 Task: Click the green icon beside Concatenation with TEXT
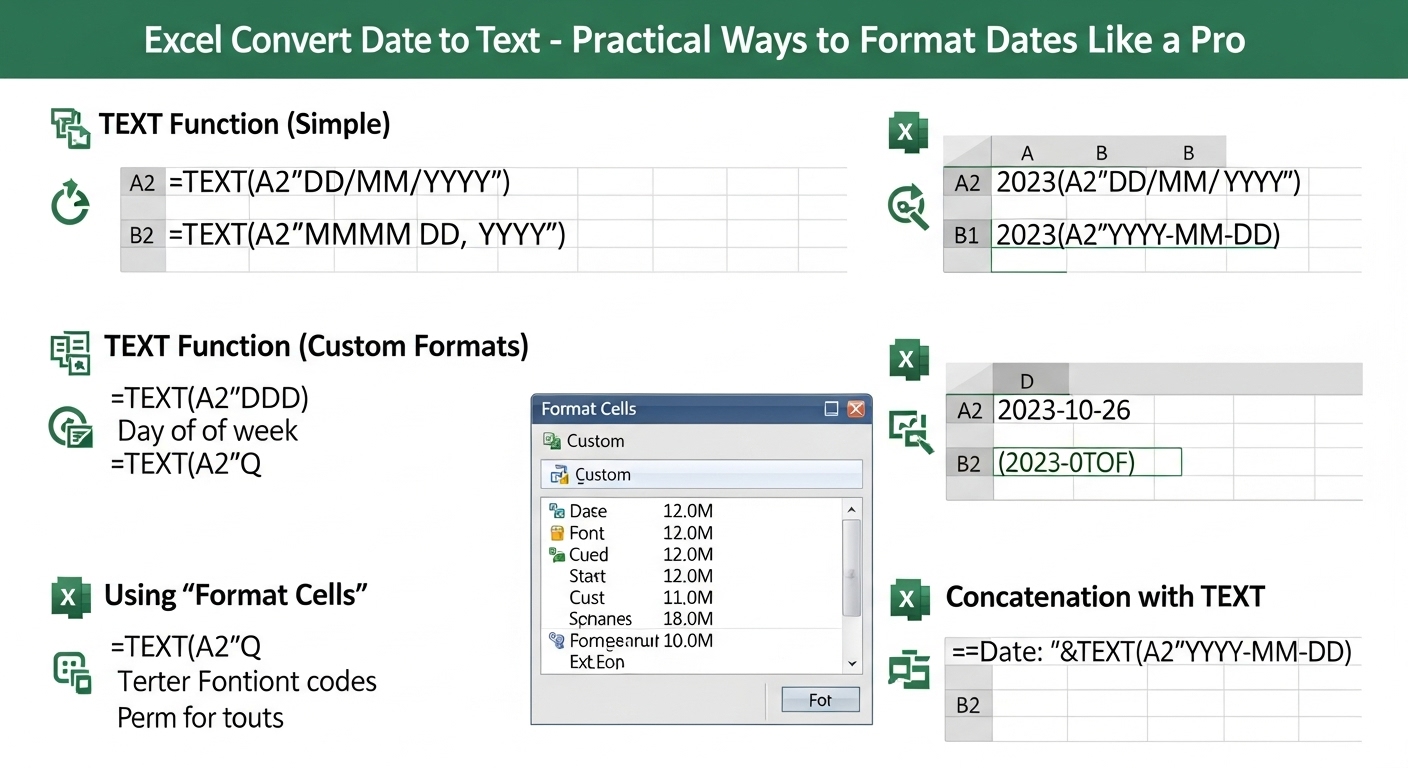click(x=908, y=598)
